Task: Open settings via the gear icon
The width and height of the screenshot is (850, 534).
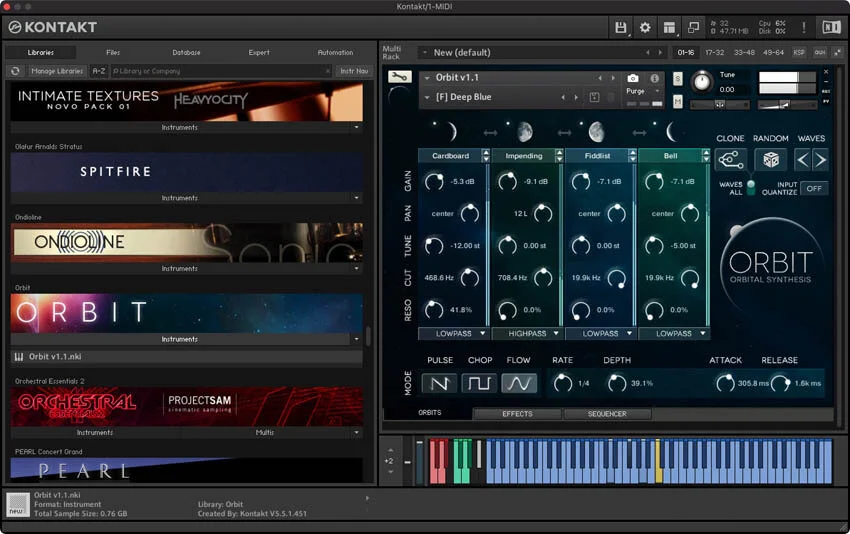Action: click(645, 28)
